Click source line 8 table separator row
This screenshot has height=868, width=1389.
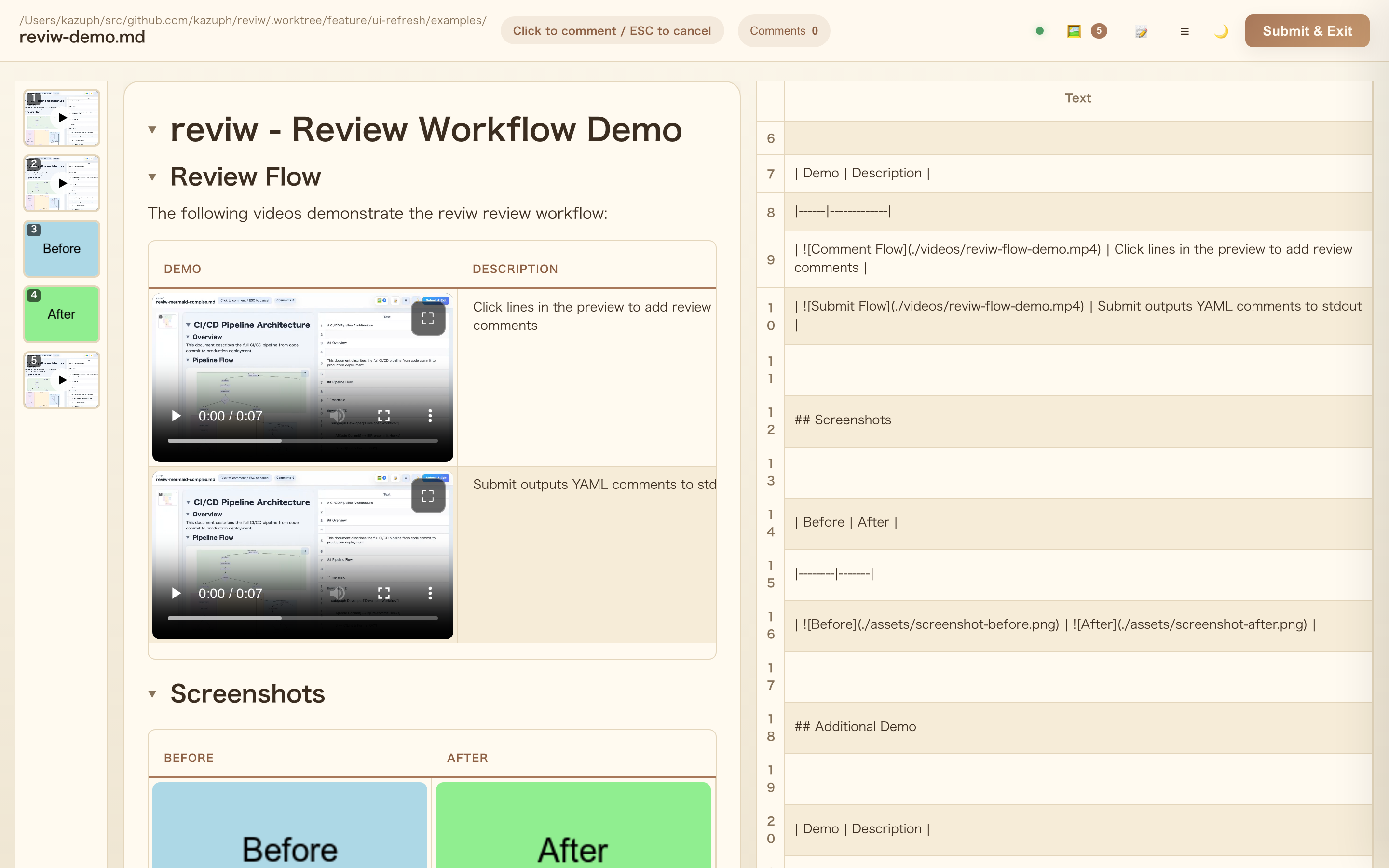1078,212
